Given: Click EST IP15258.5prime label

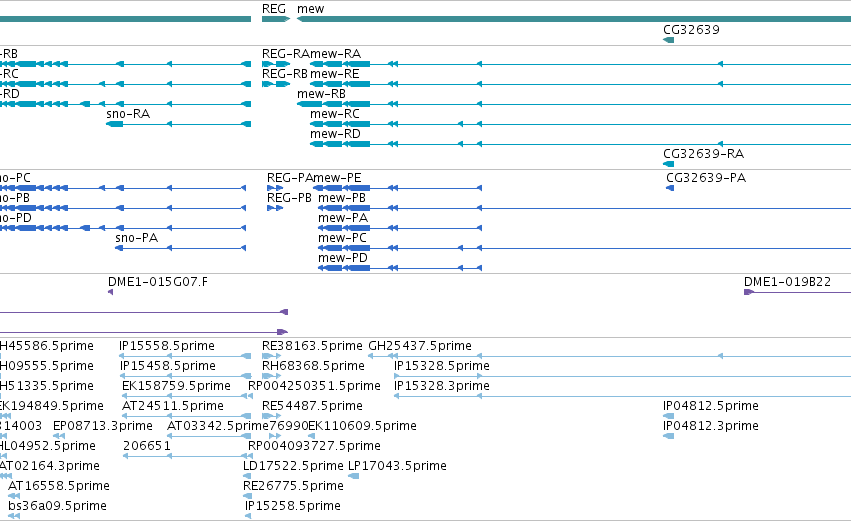Looking at the screenshot, I should click(293, 507).
